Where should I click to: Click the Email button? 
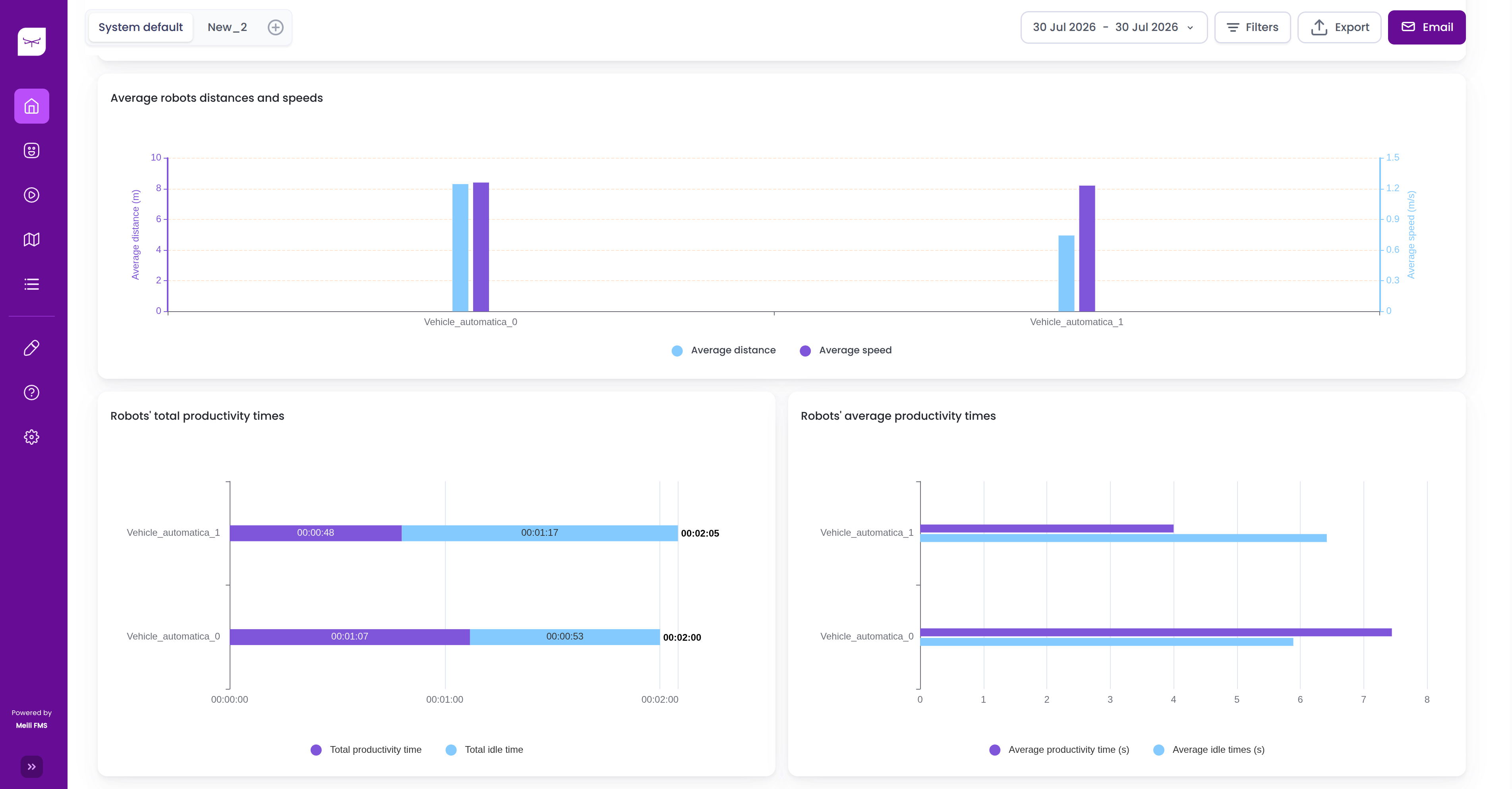[1426, 27]
